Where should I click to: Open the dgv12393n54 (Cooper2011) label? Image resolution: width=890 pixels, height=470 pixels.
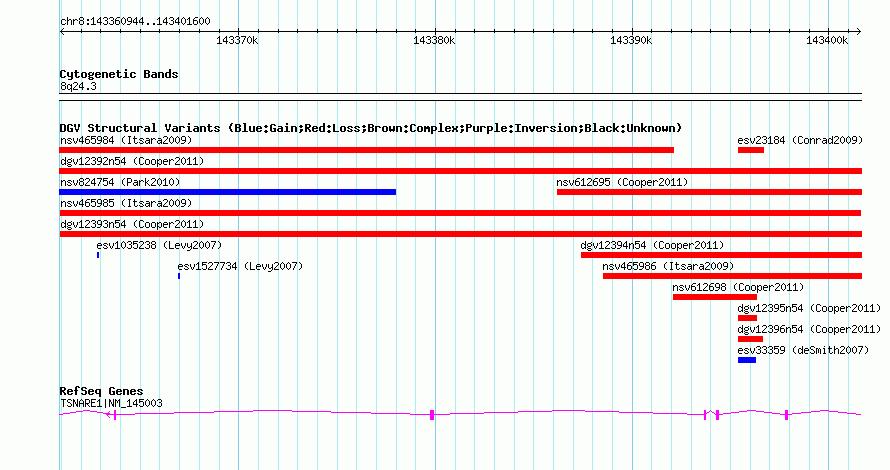(x=132, y=224)
